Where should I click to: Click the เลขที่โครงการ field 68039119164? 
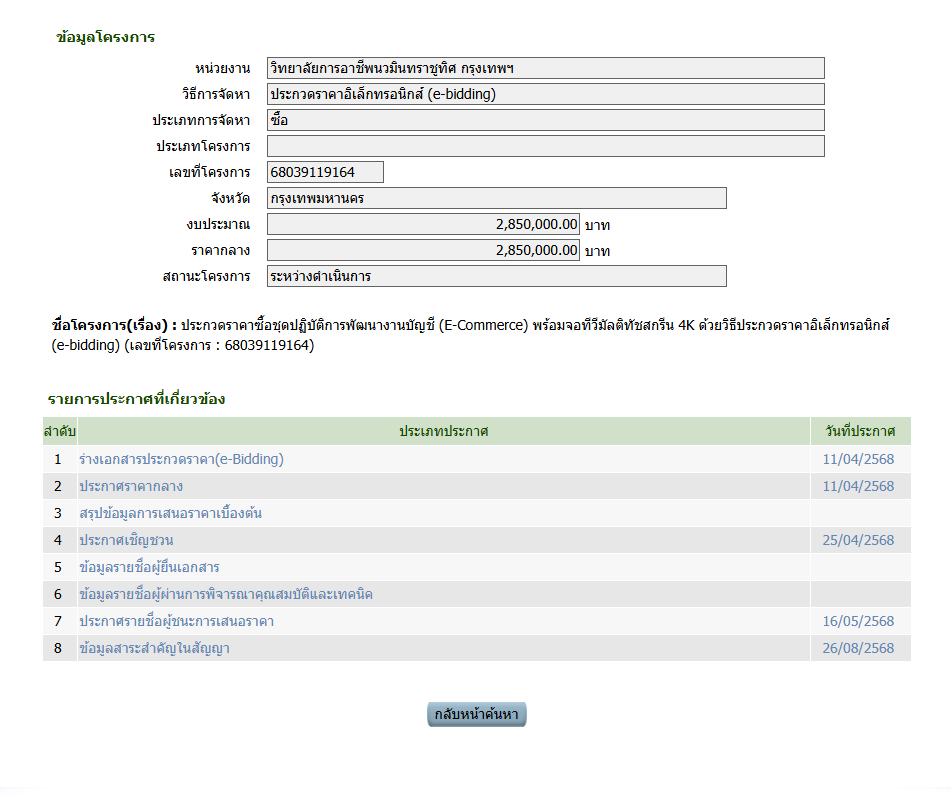(x=325, y=172)
